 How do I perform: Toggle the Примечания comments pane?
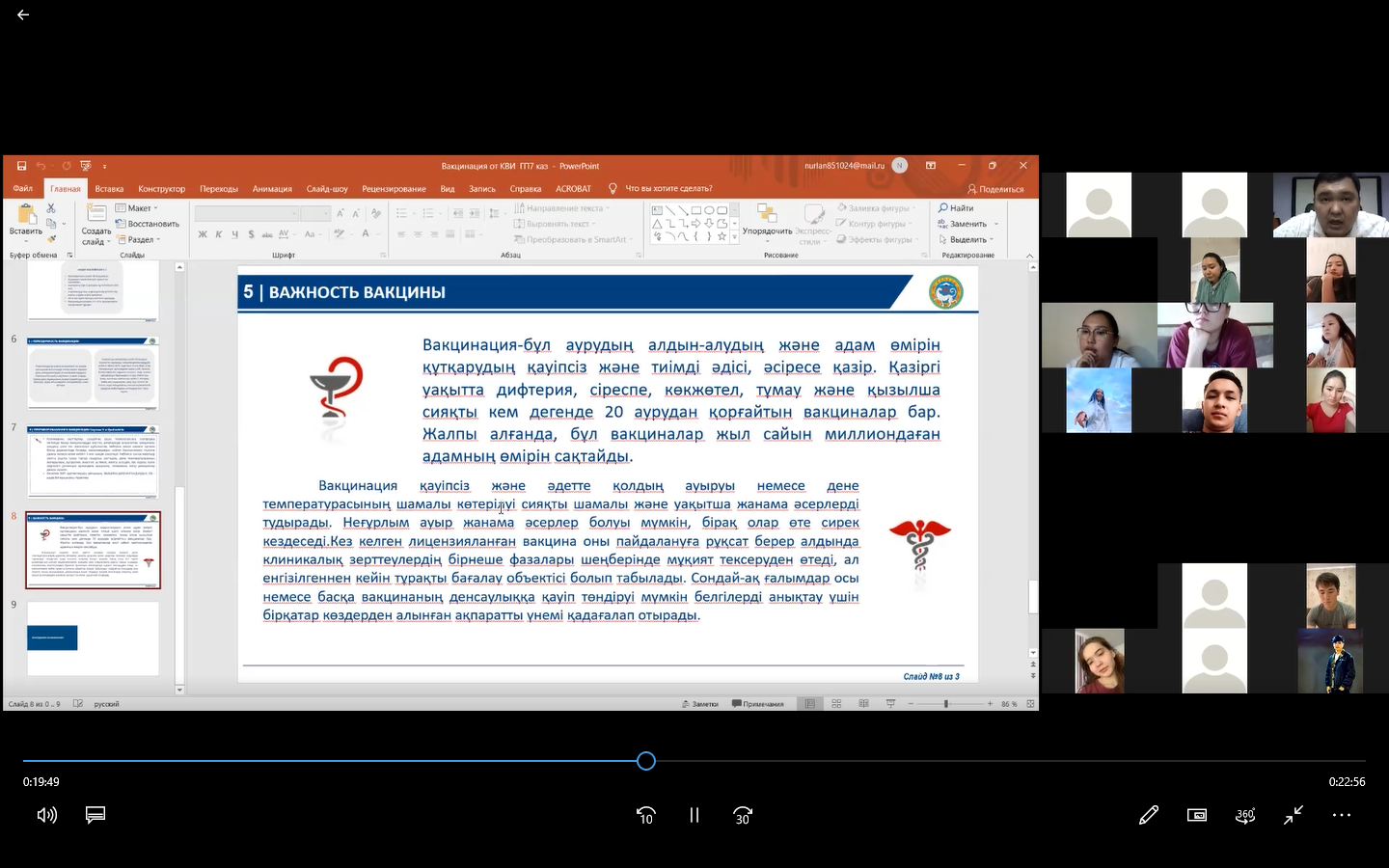click(757, 704)
